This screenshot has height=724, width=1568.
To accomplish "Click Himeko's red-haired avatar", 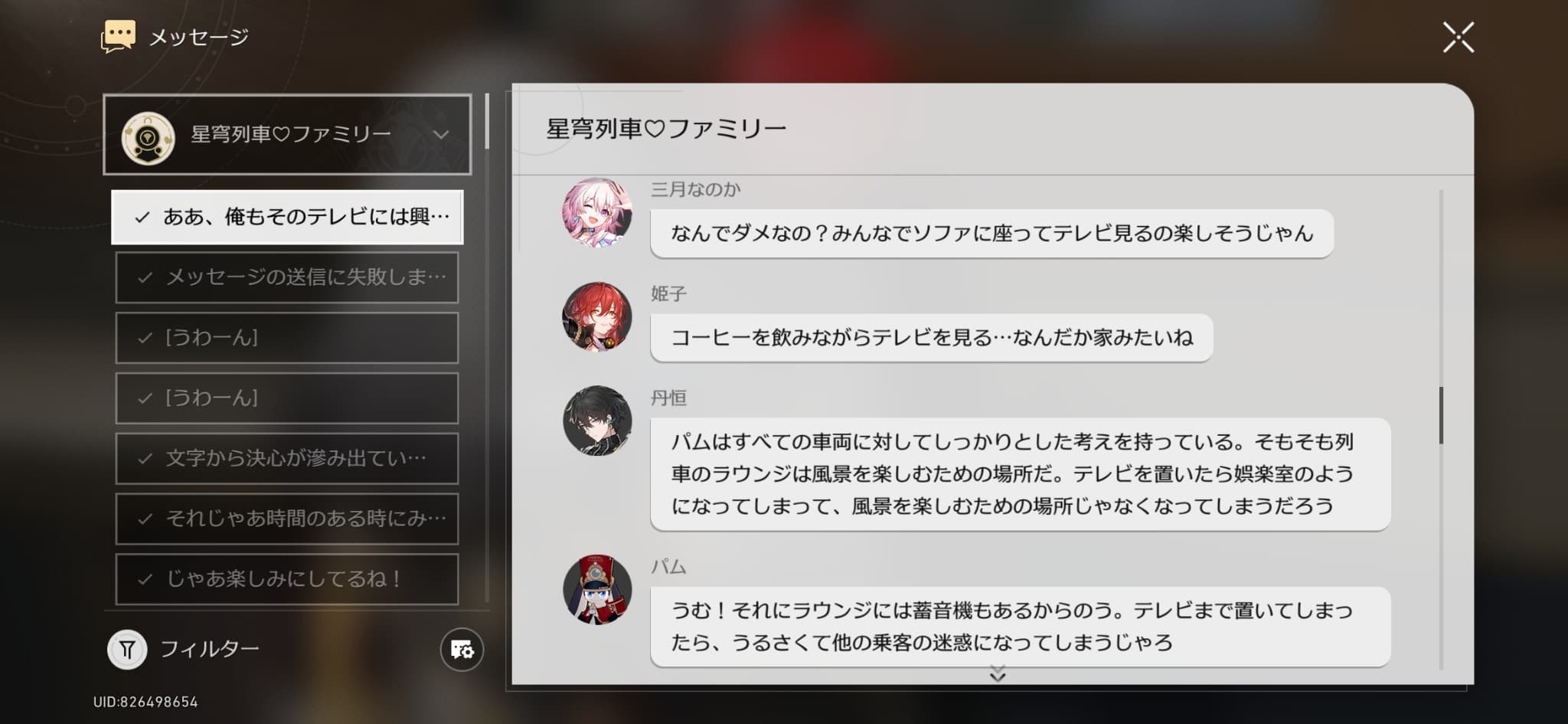I will [x=597, y=316].
